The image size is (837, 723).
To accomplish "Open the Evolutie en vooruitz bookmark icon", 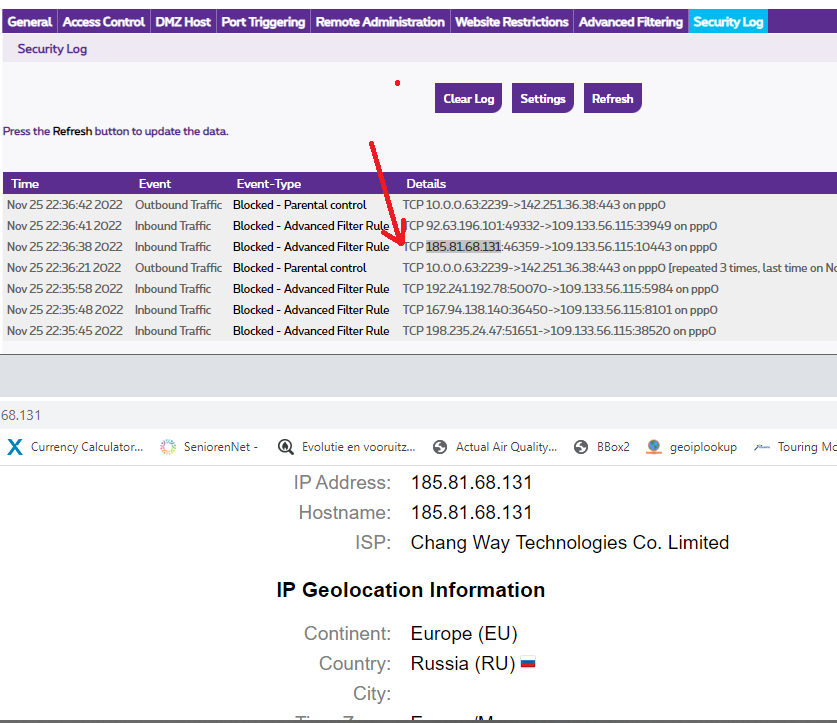I will coord(286,447).
